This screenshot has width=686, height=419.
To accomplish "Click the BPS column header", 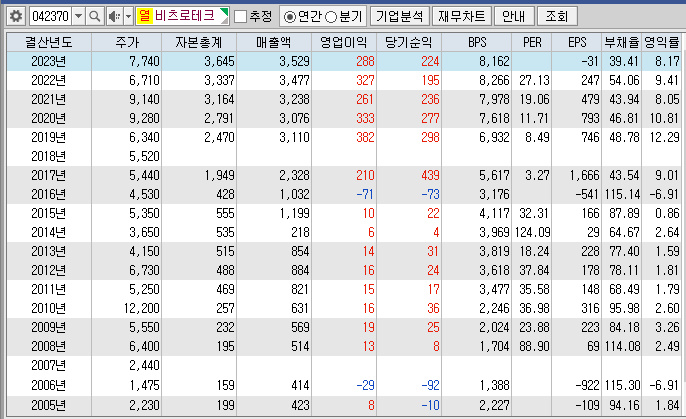I will coord(476,42).
